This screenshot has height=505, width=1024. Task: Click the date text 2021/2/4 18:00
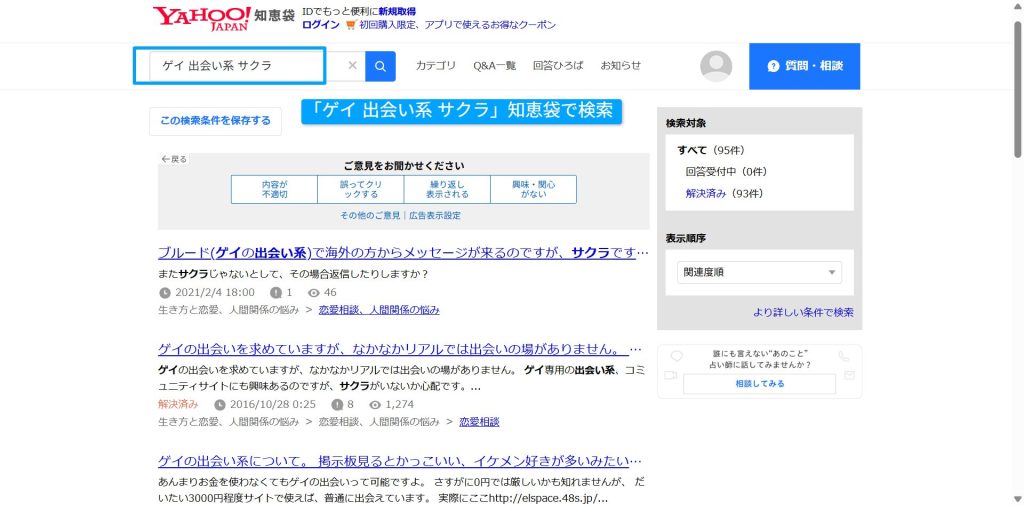coord(215,293)
